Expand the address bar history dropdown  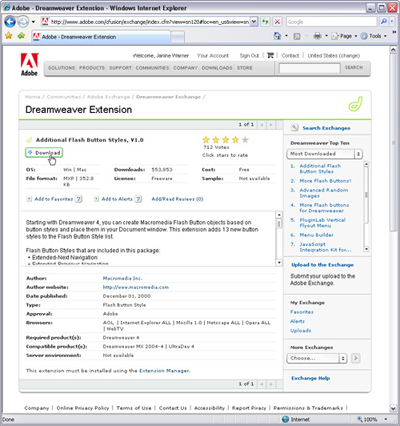pyautogui.click(x=254, y=22)
